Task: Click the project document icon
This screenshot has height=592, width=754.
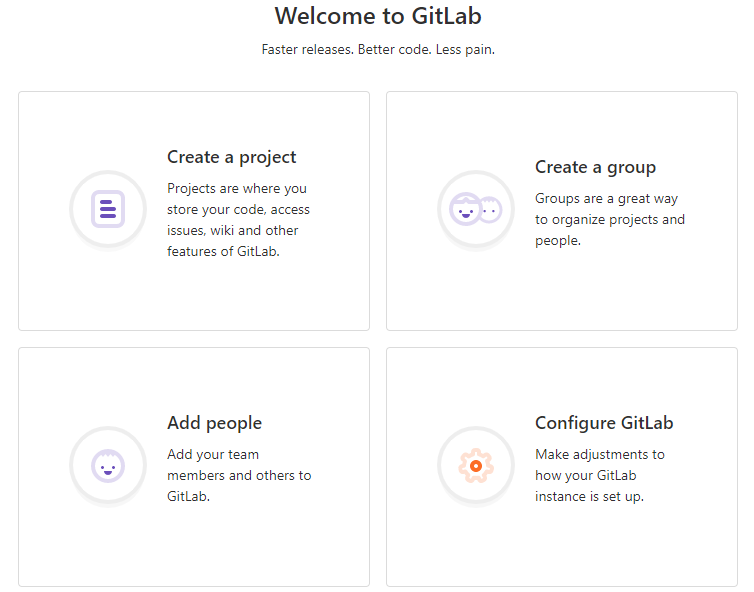Action: pos(108,209)
